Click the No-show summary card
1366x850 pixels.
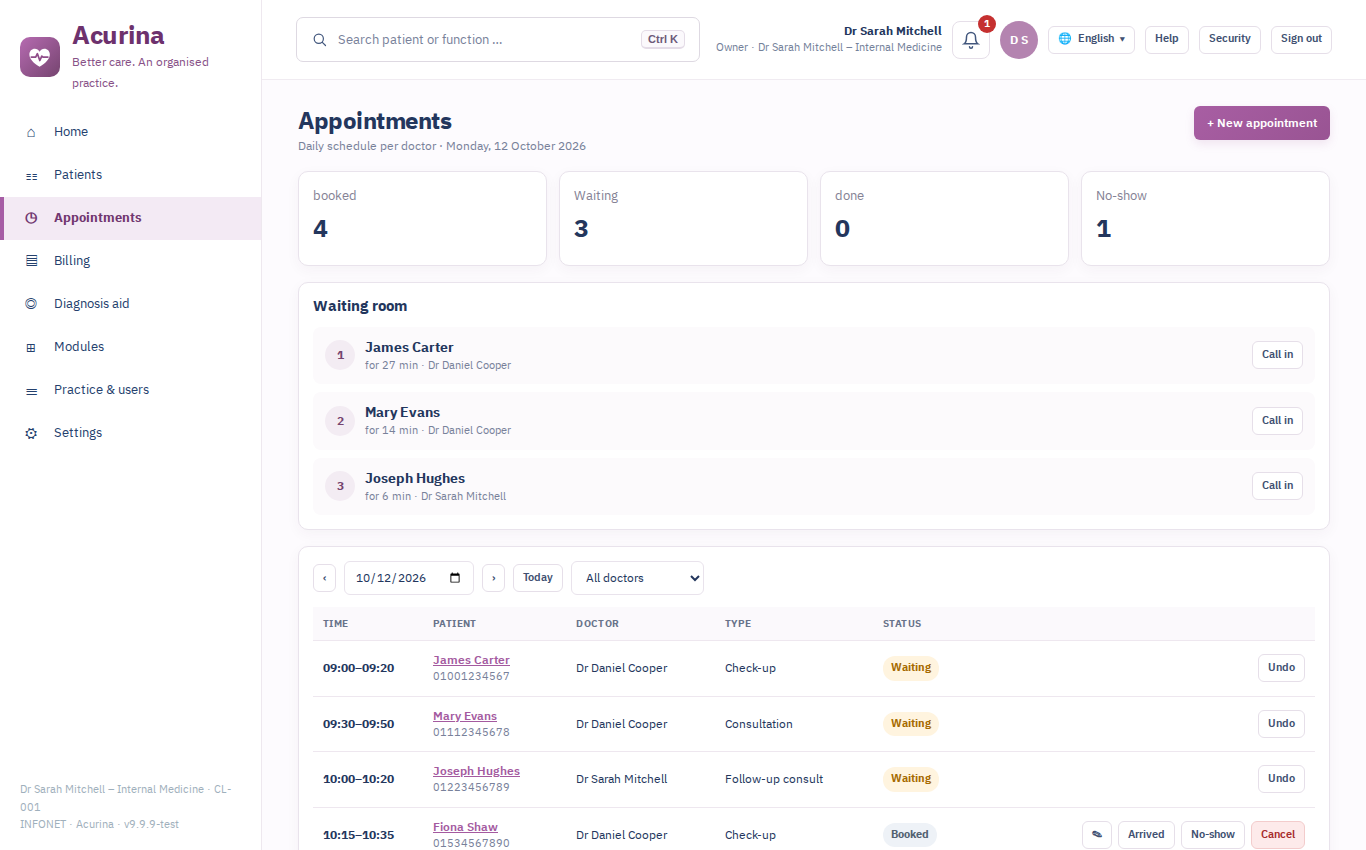[x=1205, y=218]
